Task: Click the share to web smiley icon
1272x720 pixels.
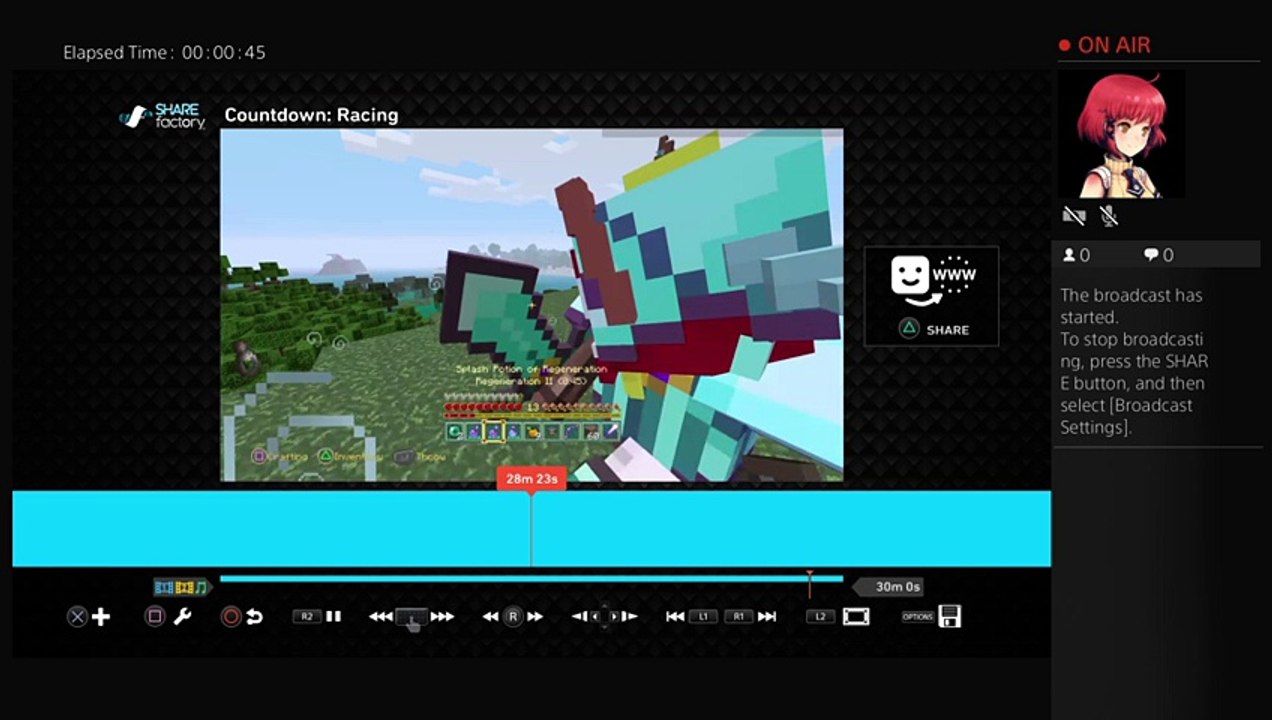Action: pyautogui.click(x=933, y=280)
